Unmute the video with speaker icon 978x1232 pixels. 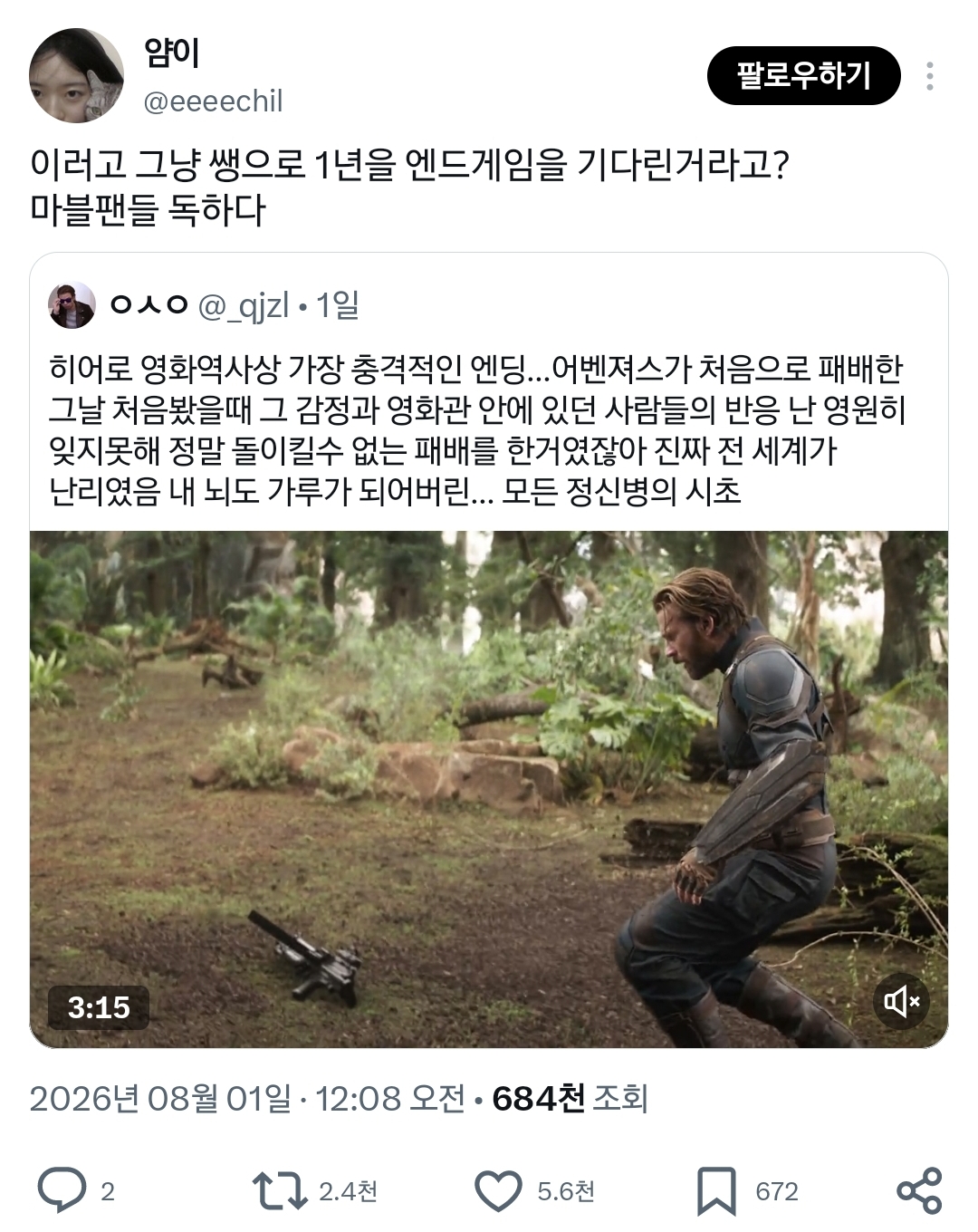coord(902,1001)
